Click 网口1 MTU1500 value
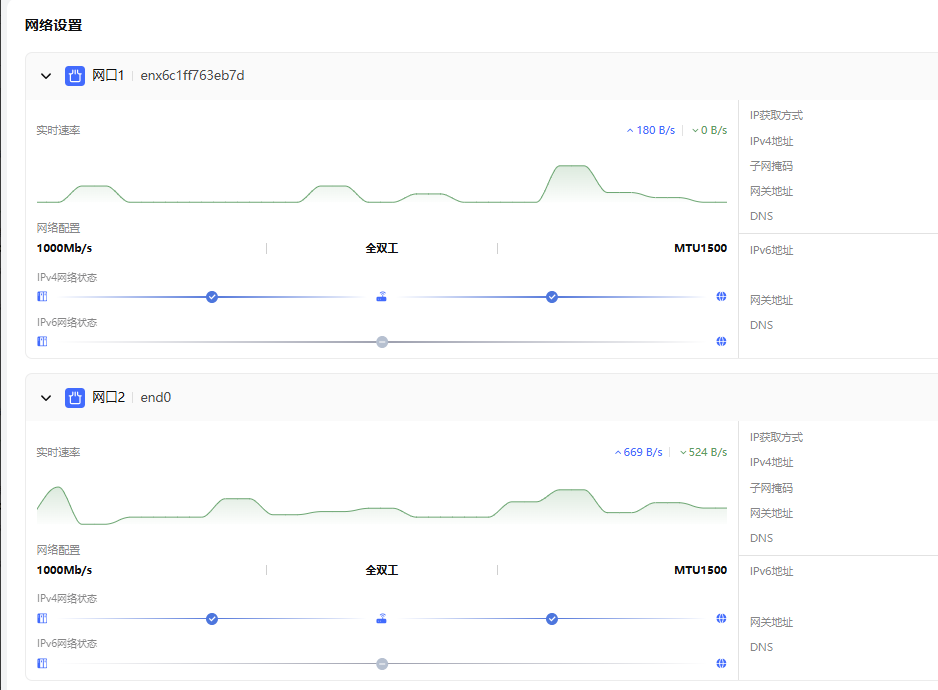This screenshot has height=690, width=938. (x=701, y=248)
